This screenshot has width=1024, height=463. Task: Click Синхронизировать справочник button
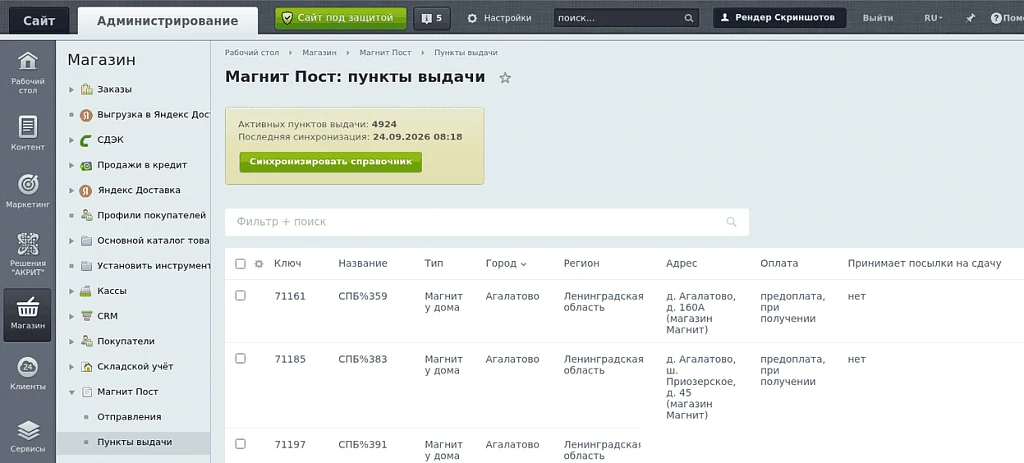pyautogui.click(x=330, y=162)
